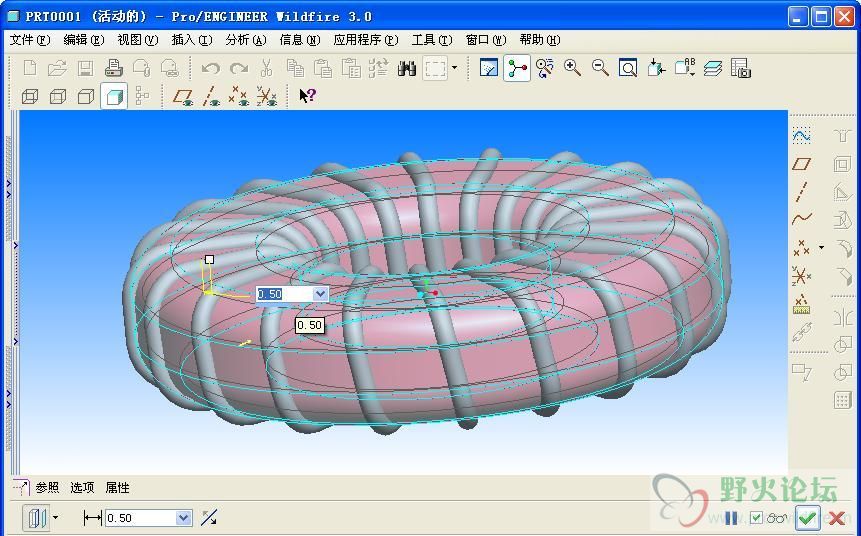
Task: Open the 工具(T) menu
Action: point(432,40)
